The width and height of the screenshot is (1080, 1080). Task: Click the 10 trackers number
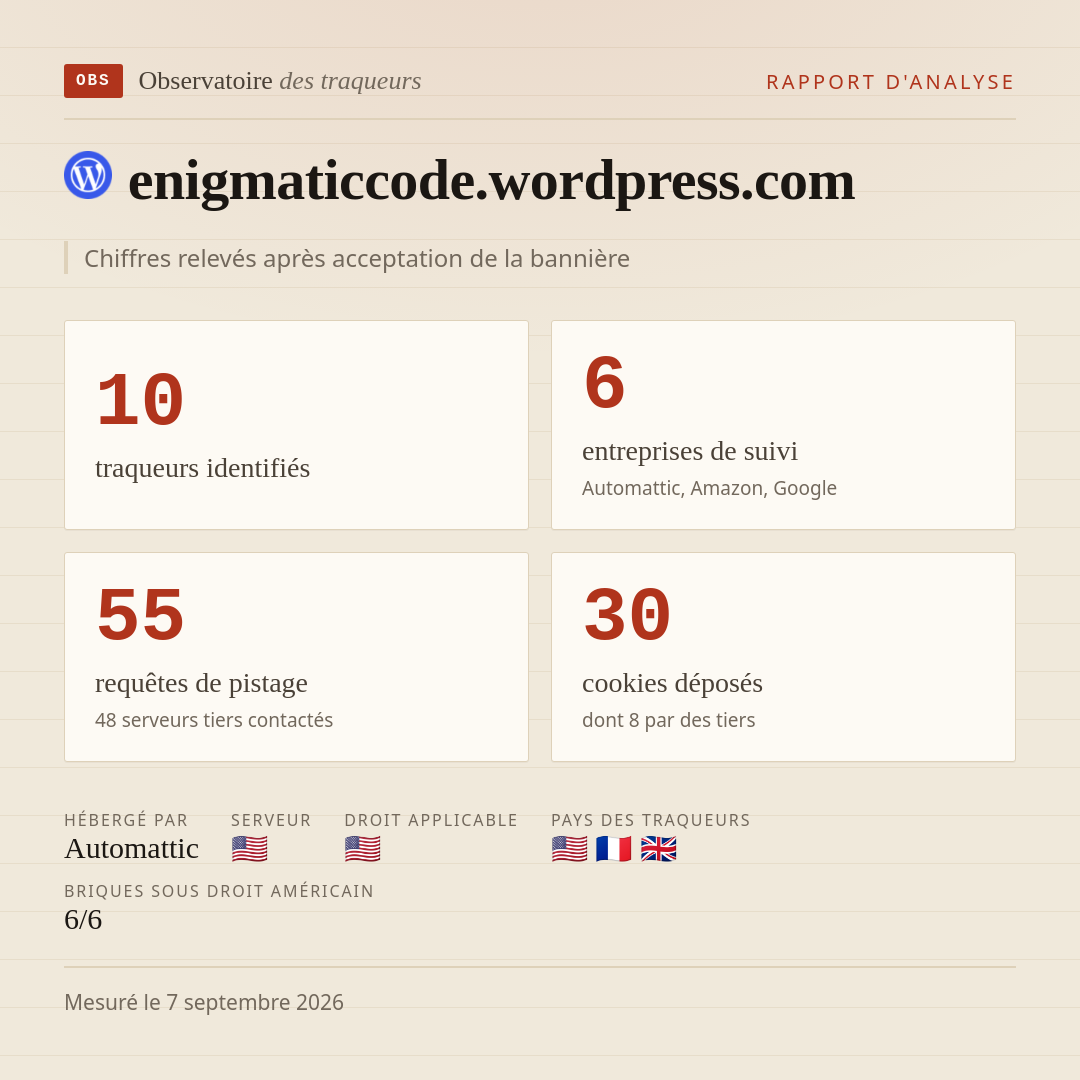click(140, 401)
